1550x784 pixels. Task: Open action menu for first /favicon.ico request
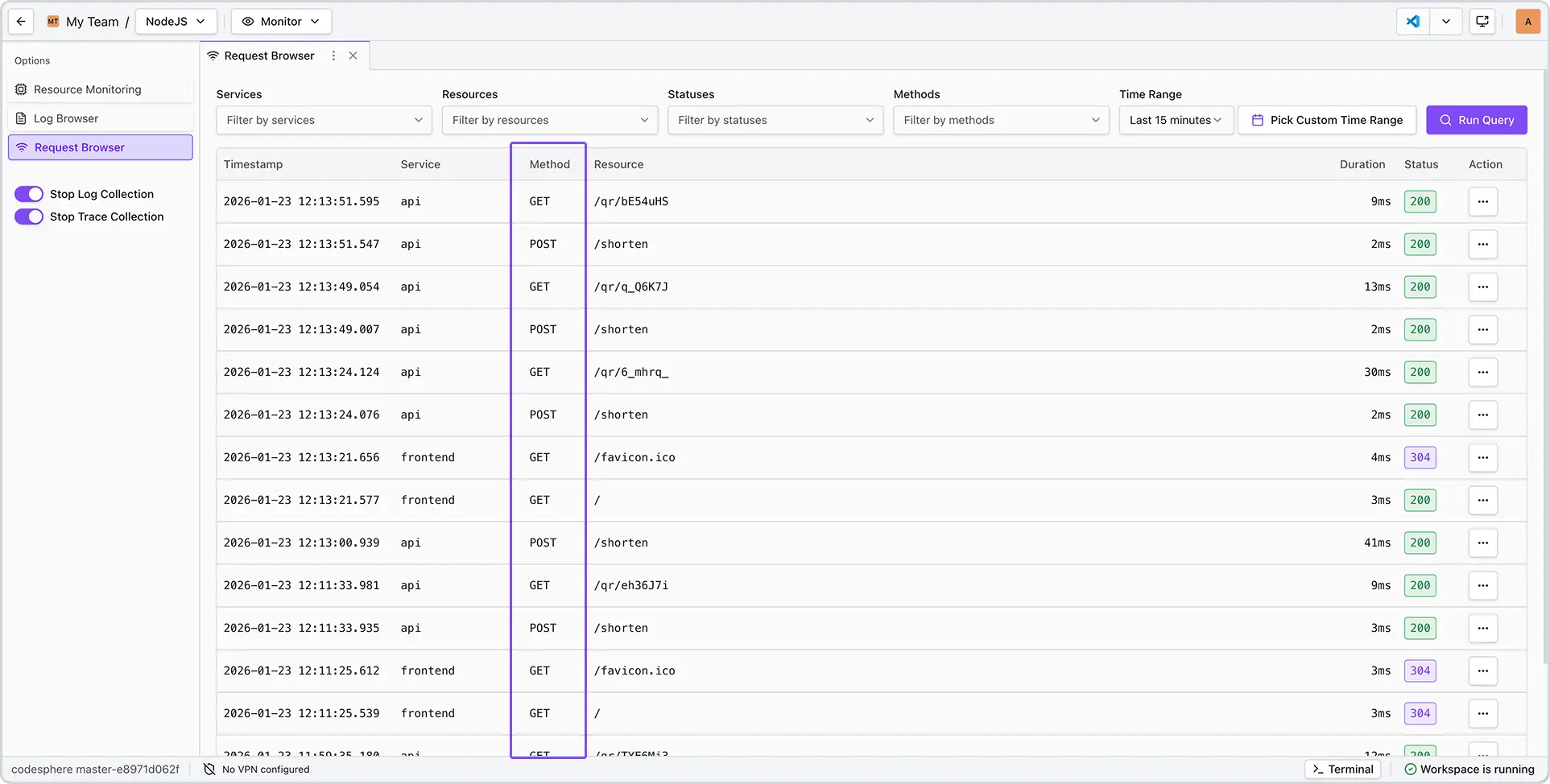point(1482,458)
